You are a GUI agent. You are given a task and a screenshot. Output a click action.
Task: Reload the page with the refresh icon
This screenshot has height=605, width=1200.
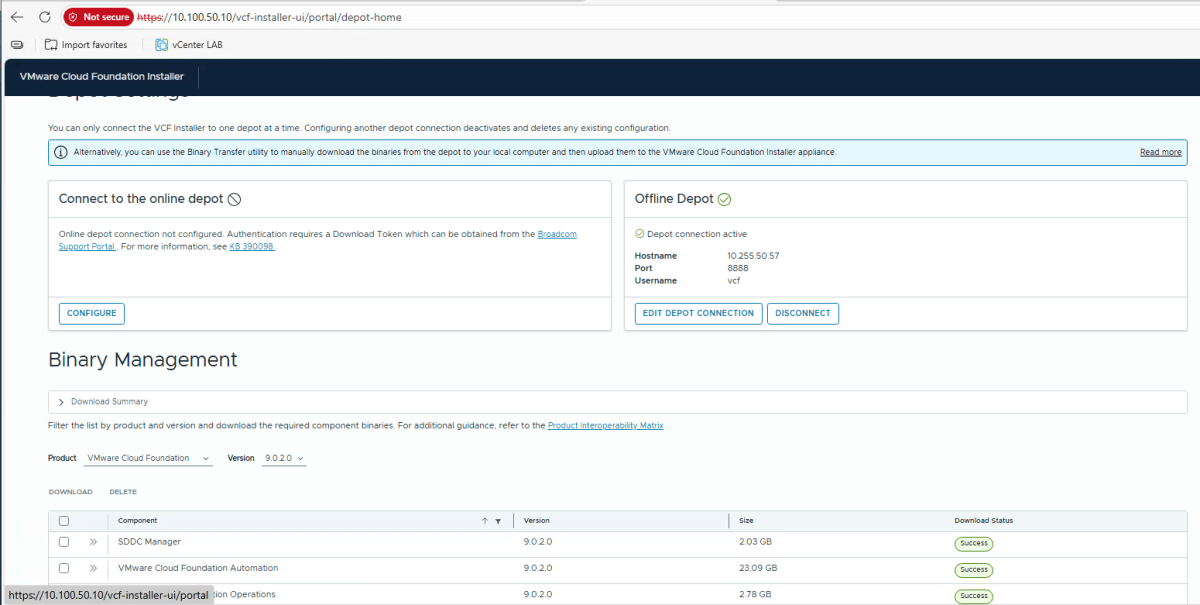(45, 17)
